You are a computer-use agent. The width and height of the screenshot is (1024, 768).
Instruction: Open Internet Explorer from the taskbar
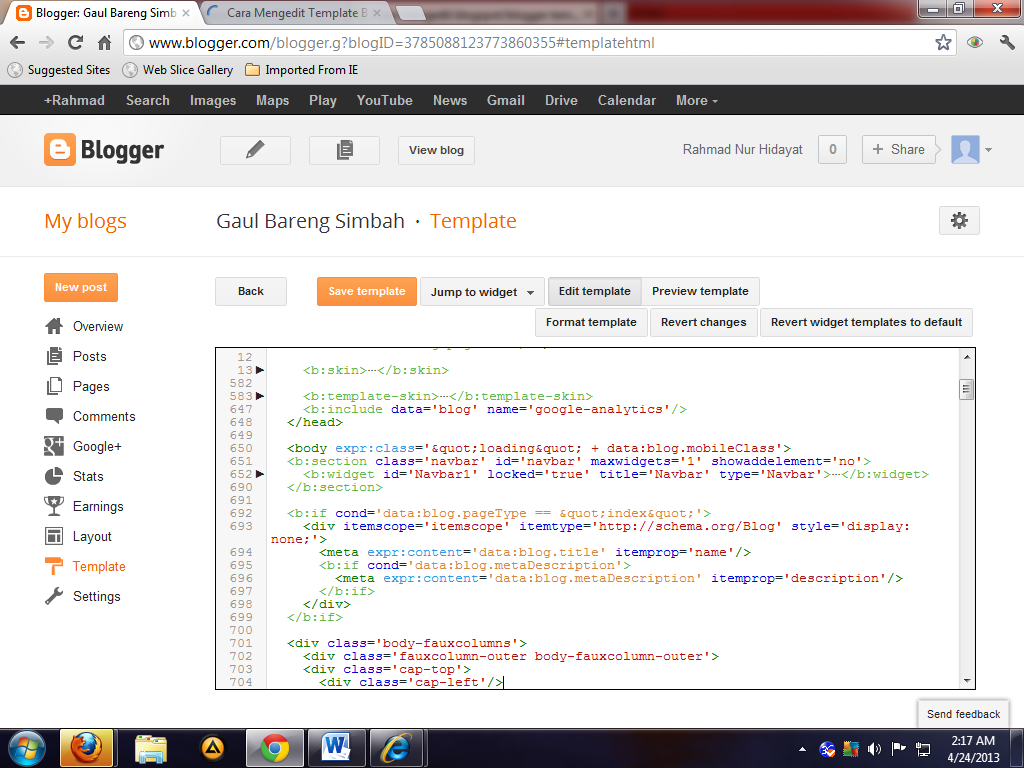396,748
